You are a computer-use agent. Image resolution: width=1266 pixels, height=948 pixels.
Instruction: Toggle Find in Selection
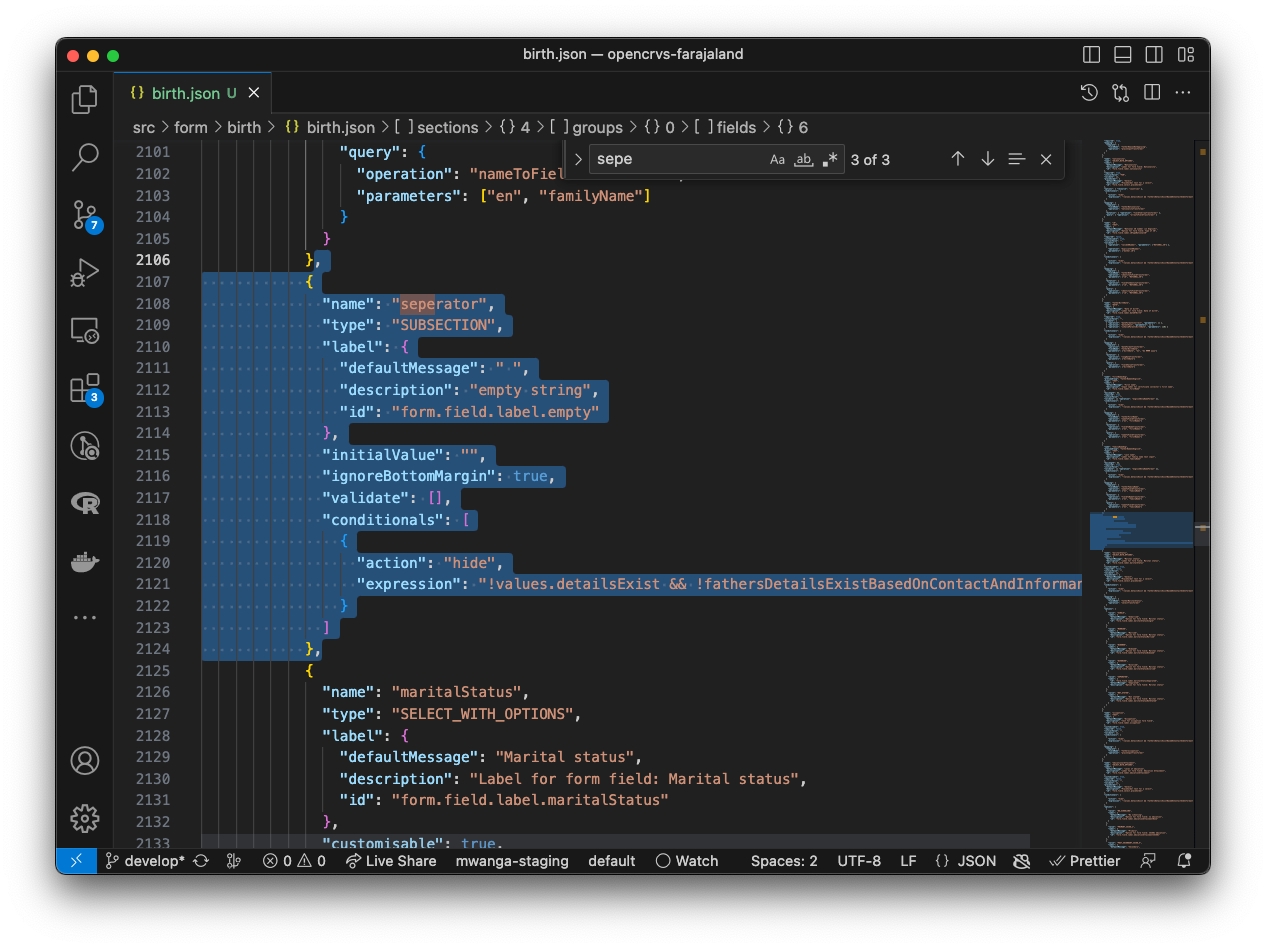[1017, 159]
